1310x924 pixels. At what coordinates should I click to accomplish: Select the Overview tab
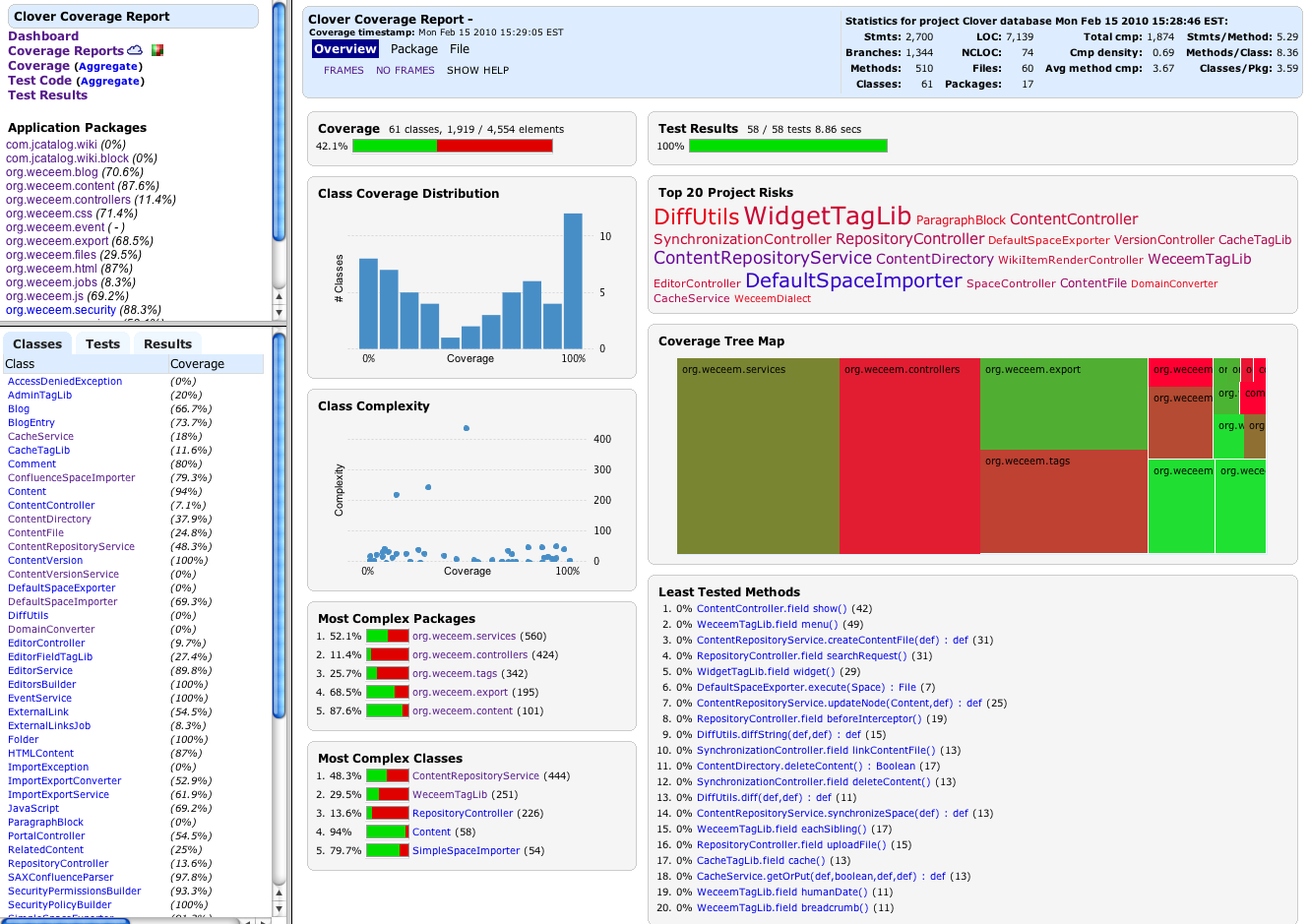click(x=345, y=49)
